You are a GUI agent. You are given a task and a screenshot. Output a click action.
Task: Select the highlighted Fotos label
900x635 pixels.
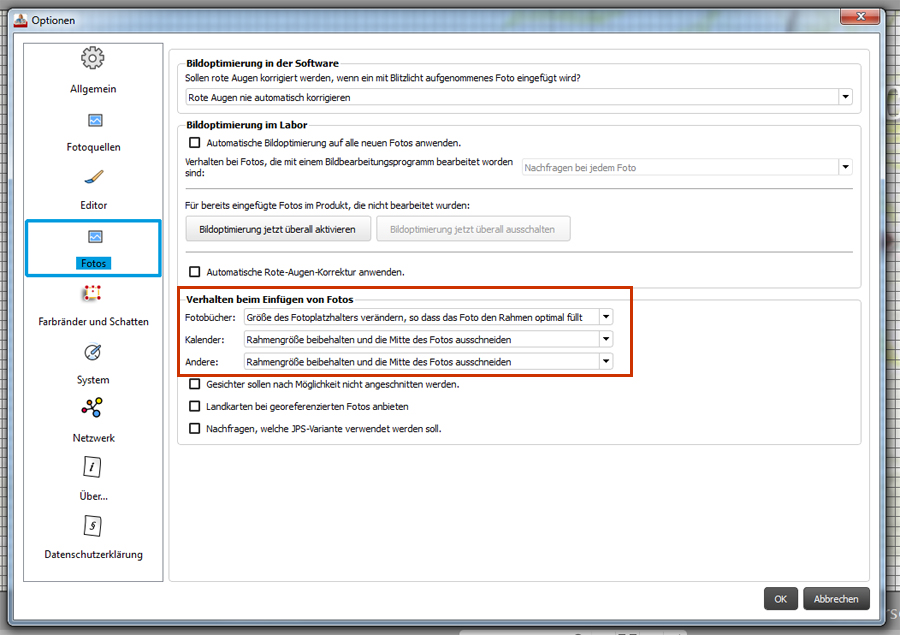click(94, 263)
